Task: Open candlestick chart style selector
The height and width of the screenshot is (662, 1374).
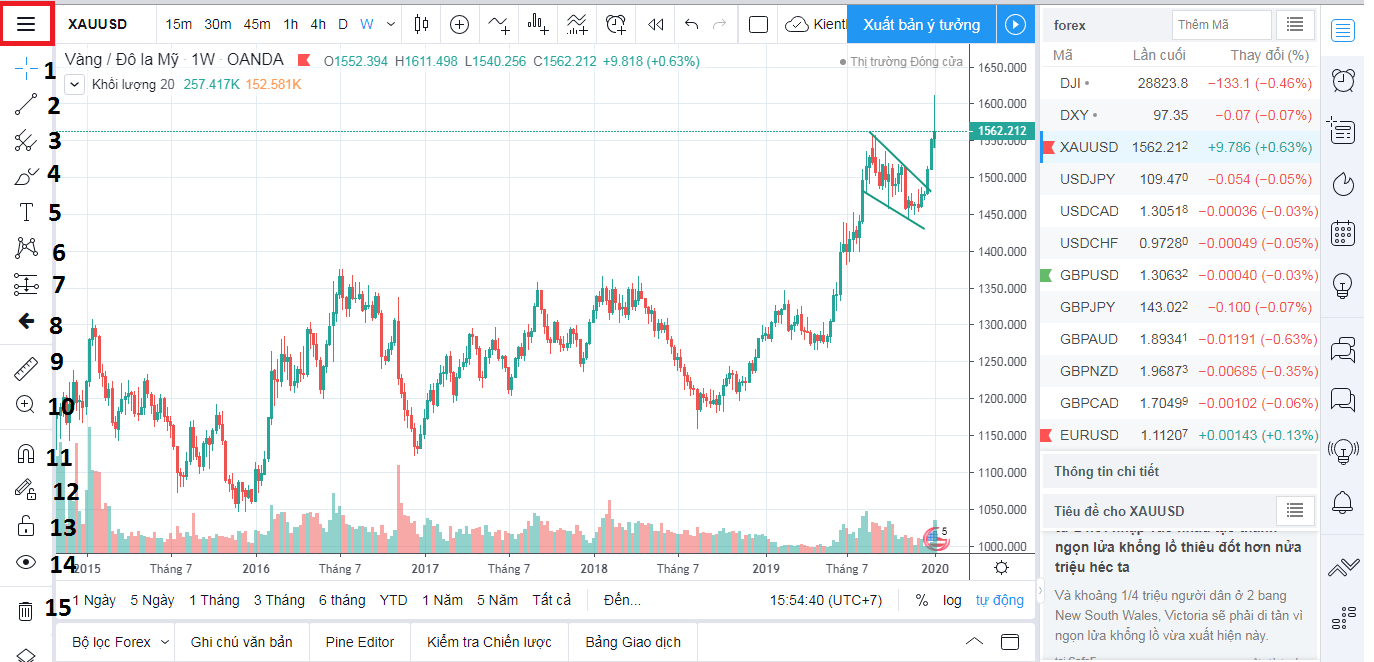Action: pos(421,24)
